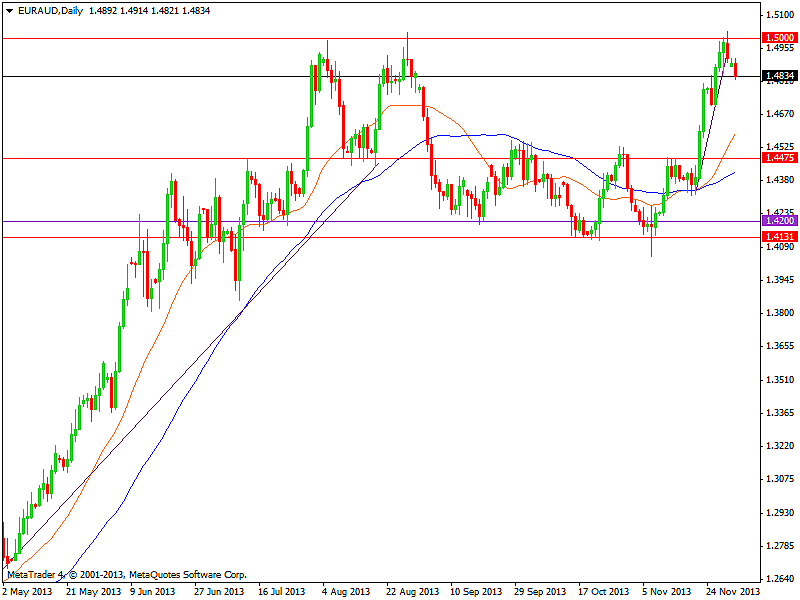
Task: Click the 2 May 2013 date label
Action: (27, 591)
